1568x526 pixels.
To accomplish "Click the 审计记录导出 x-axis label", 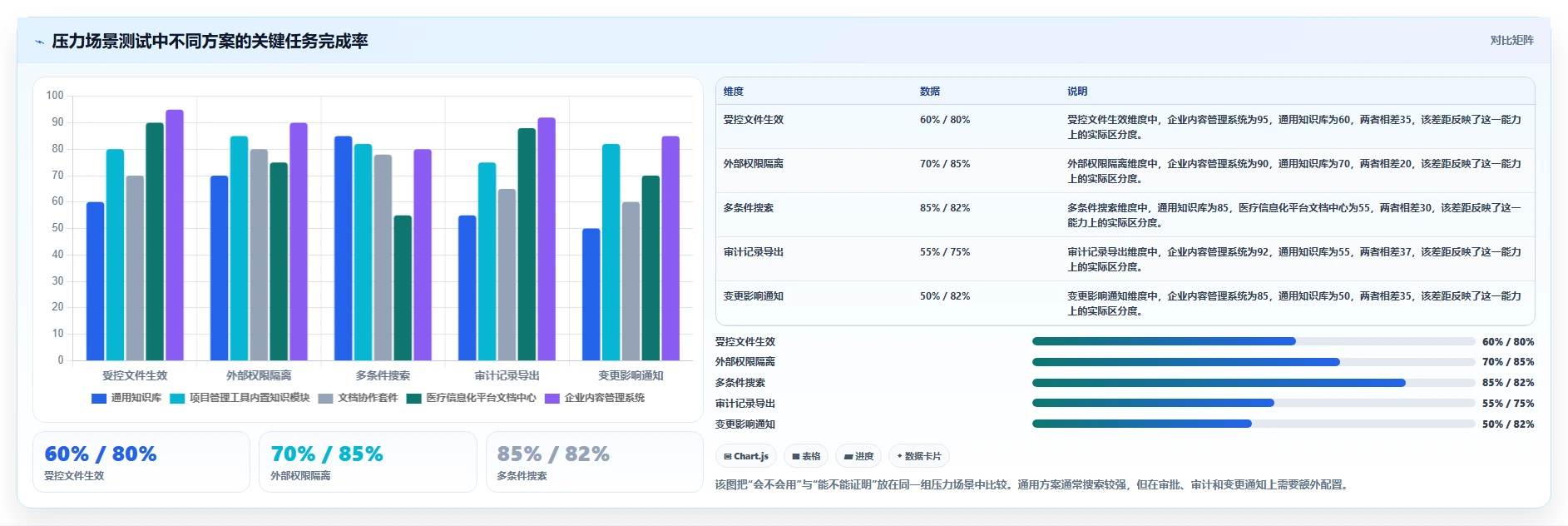I will pyautogui.click(x=507, y=375).
